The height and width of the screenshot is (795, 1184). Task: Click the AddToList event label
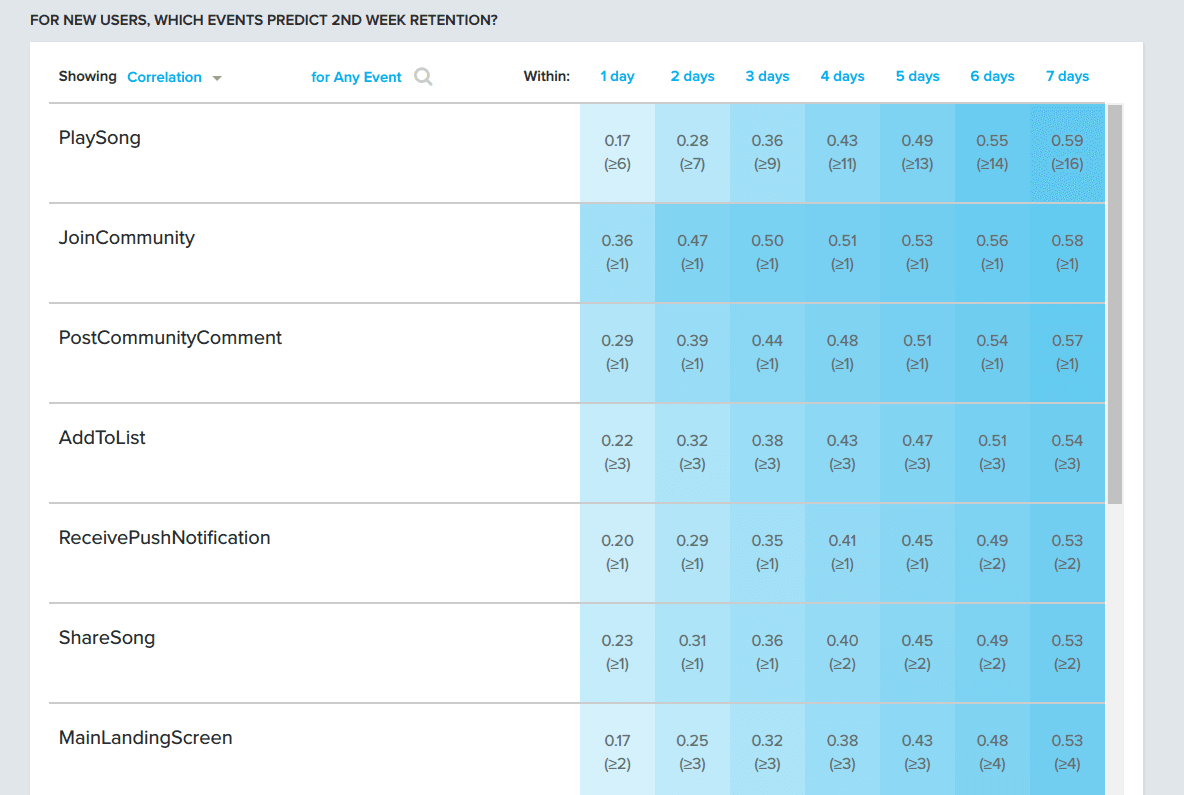102,438
